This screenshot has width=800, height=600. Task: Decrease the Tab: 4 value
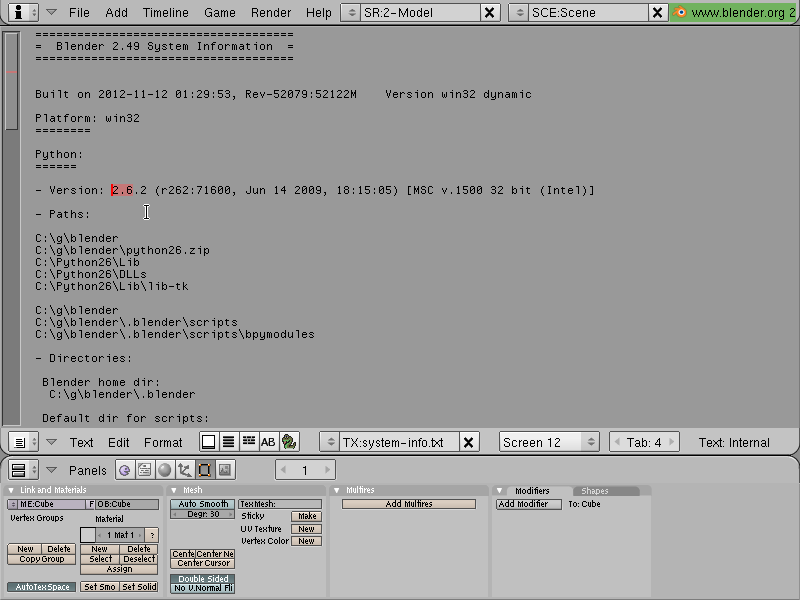[x=617, y=442]
